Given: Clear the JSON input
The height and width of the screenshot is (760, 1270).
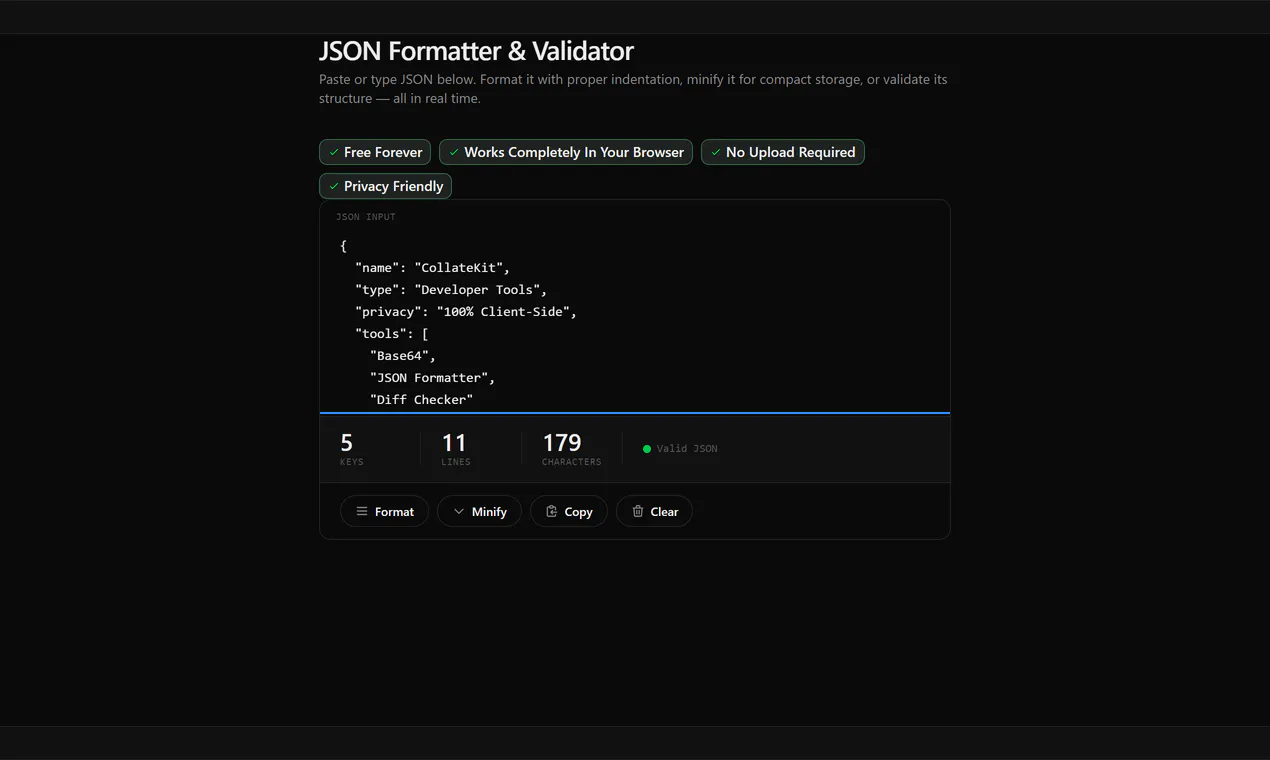Looking at the screenshot, I should pos(654,511).
